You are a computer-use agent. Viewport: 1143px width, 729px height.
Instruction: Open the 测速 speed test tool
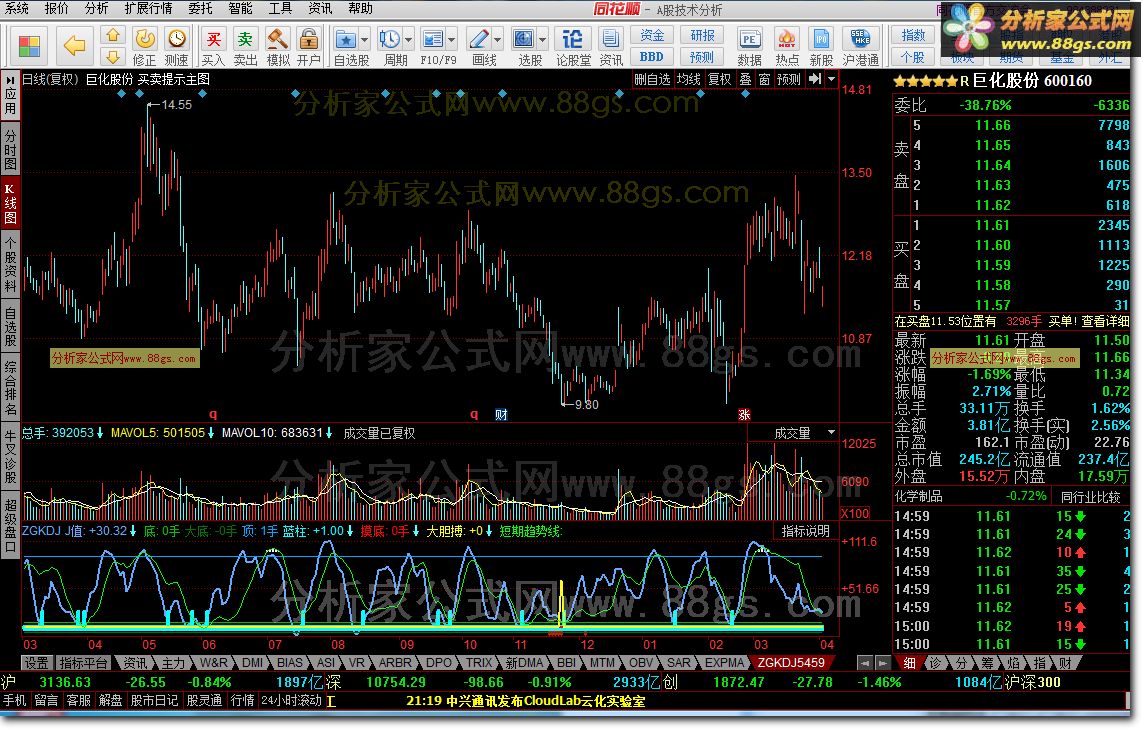tap(176, 47)
